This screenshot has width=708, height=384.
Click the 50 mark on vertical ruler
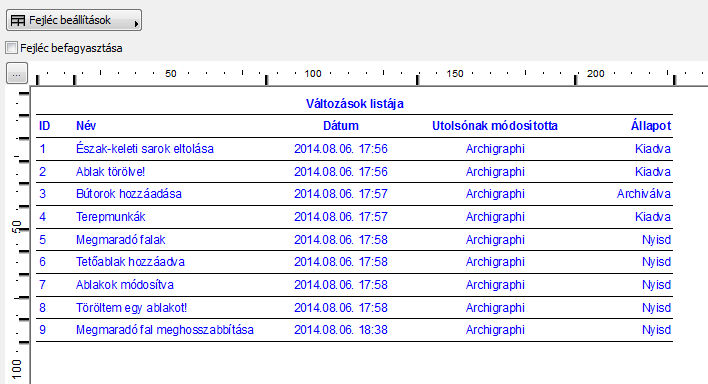click(x=16, y=227)
